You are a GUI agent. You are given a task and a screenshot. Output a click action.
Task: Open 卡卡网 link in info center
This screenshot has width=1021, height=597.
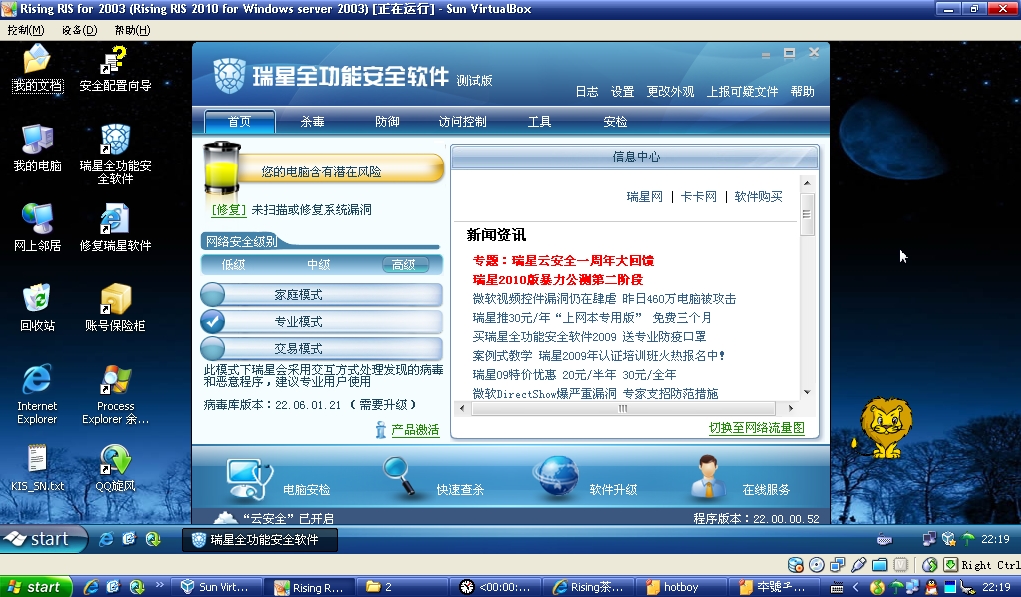pos(699,197)
